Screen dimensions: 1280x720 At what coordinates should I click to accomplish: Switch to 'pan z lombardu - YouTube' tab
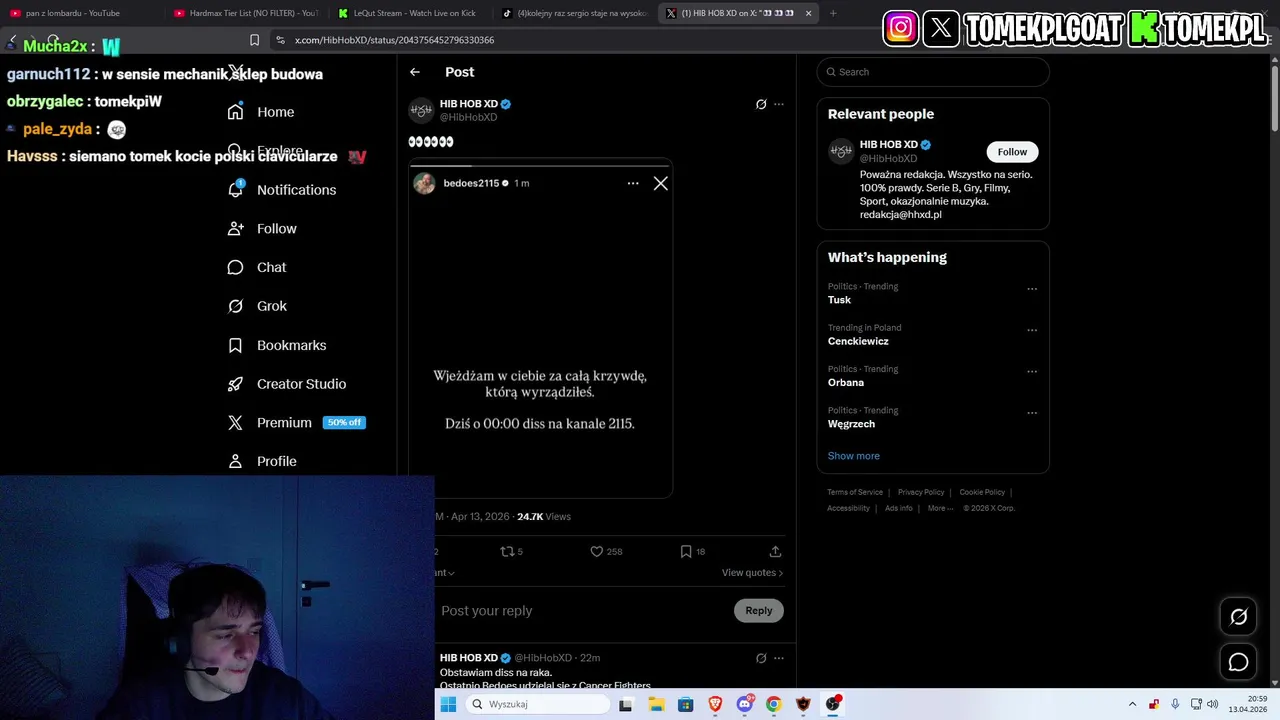tap(72, 13)
